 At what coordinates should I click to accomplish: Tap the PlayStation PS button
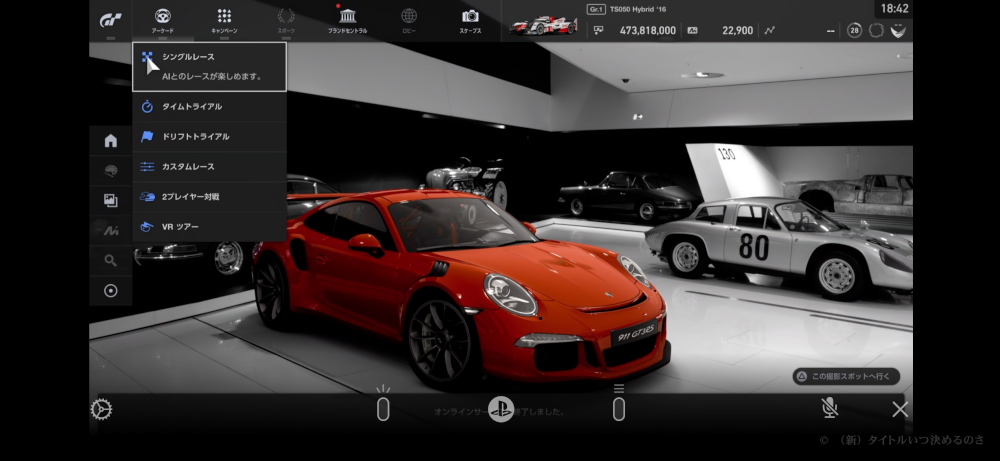pos(501,409)
